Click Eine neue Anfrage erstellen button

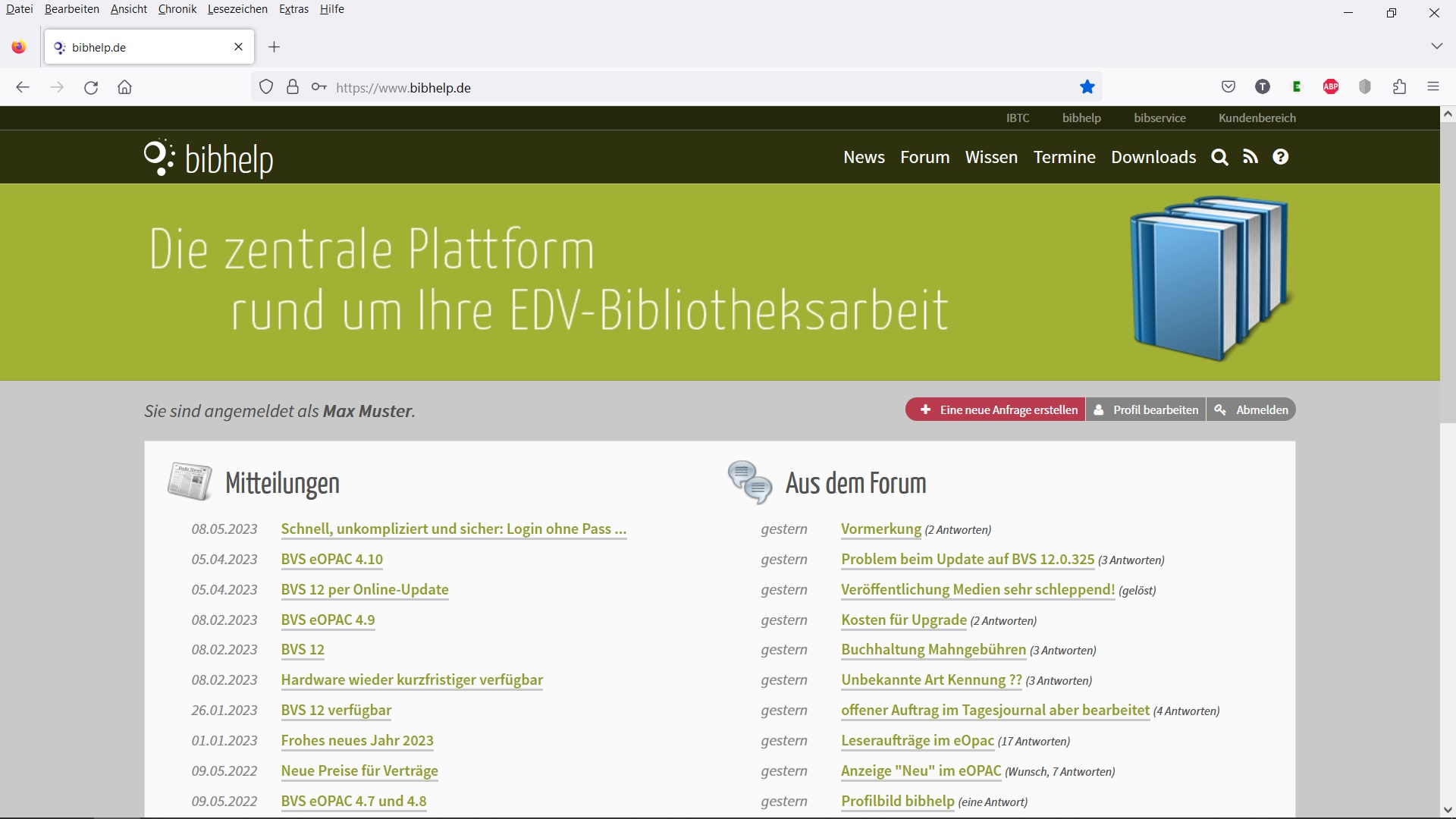point(996,409)
